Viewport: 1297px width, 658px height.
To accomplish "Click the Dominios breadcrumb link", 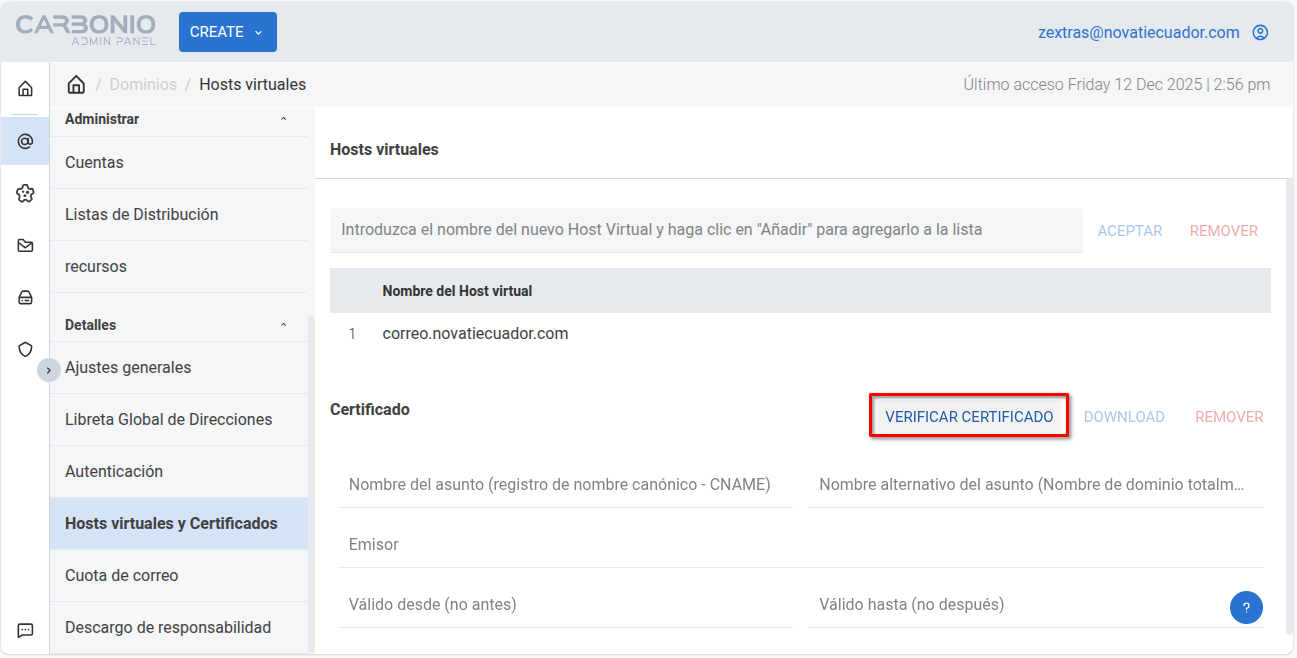I will (143, 84).
